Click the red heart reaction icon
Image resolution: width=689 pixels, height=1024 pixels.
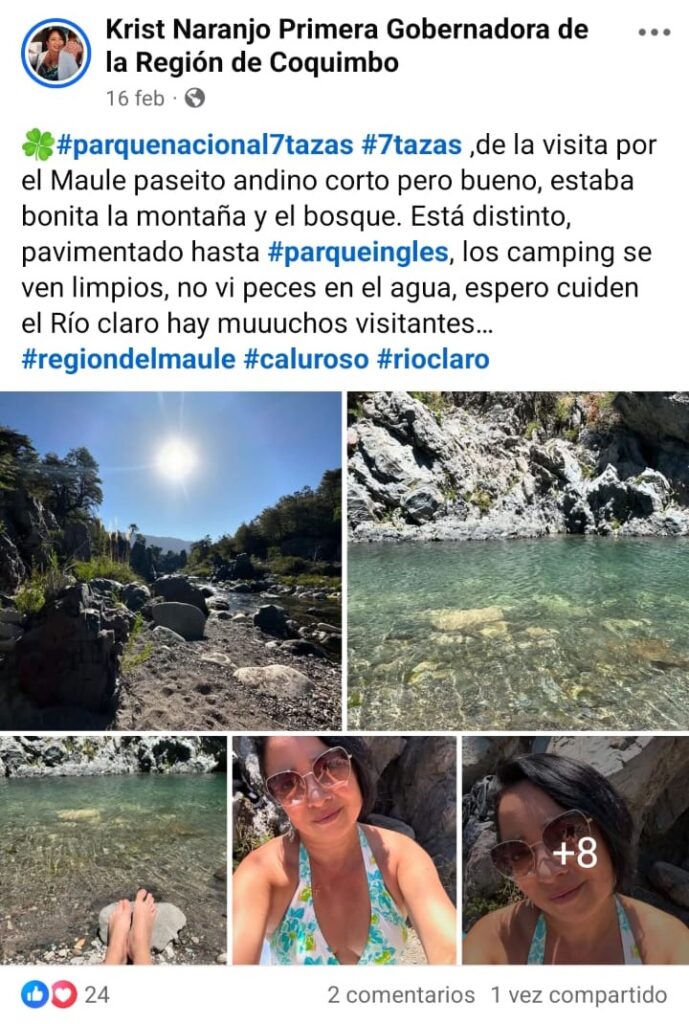tap(62, 995)
